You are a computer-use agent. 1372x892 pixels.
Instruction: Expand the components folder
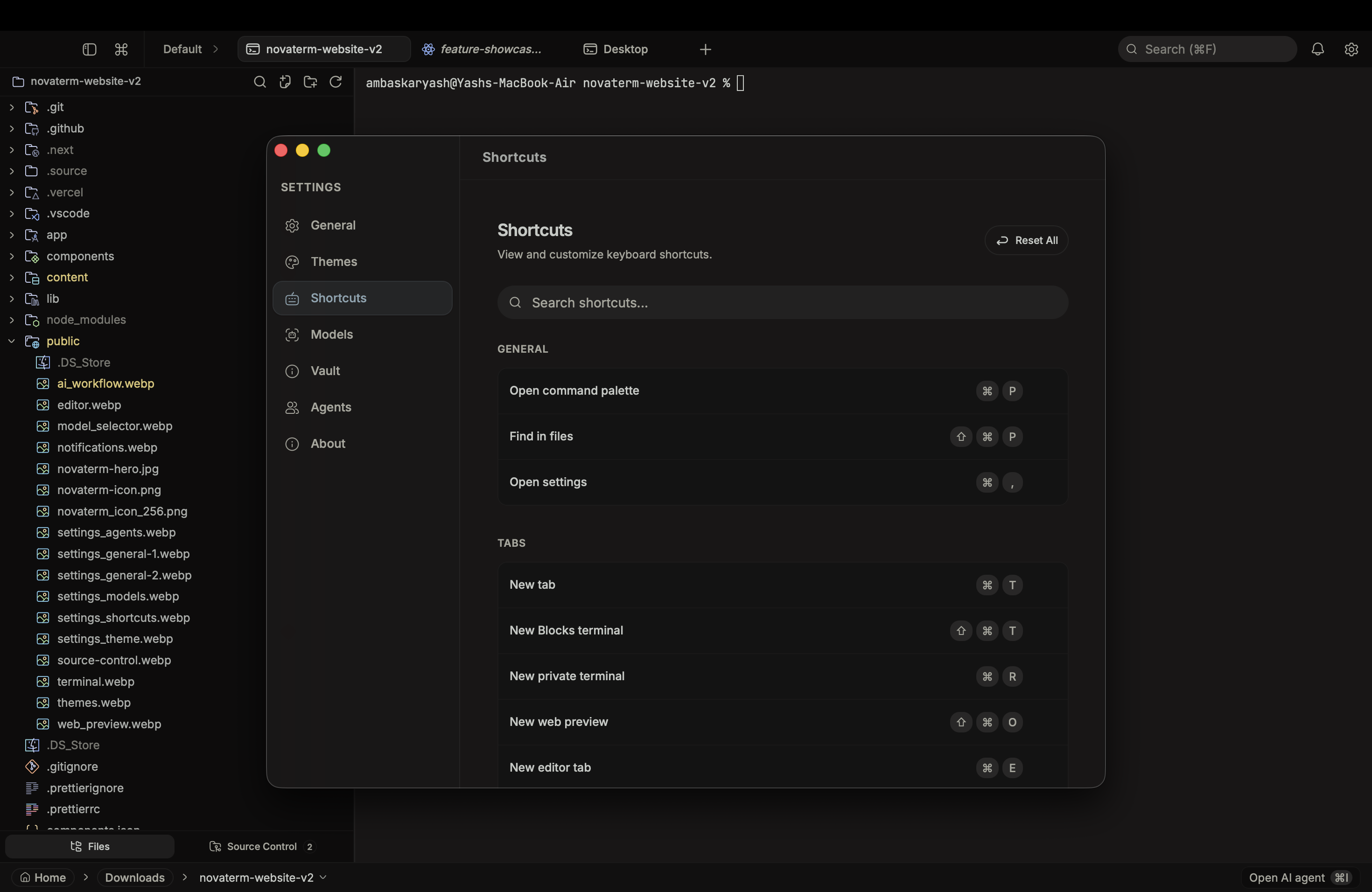[x=12, y=256]
